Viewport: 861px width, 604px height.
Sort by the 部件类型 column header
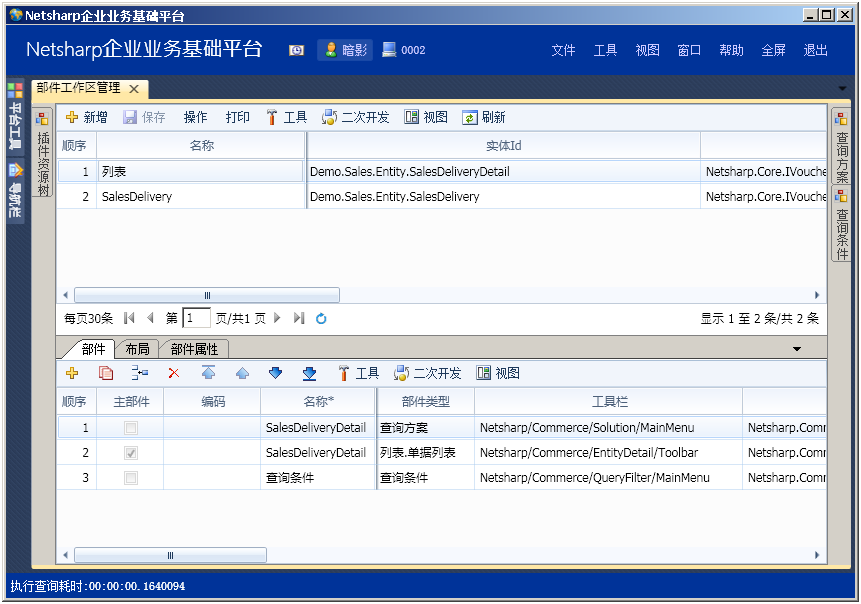[426, 402]
